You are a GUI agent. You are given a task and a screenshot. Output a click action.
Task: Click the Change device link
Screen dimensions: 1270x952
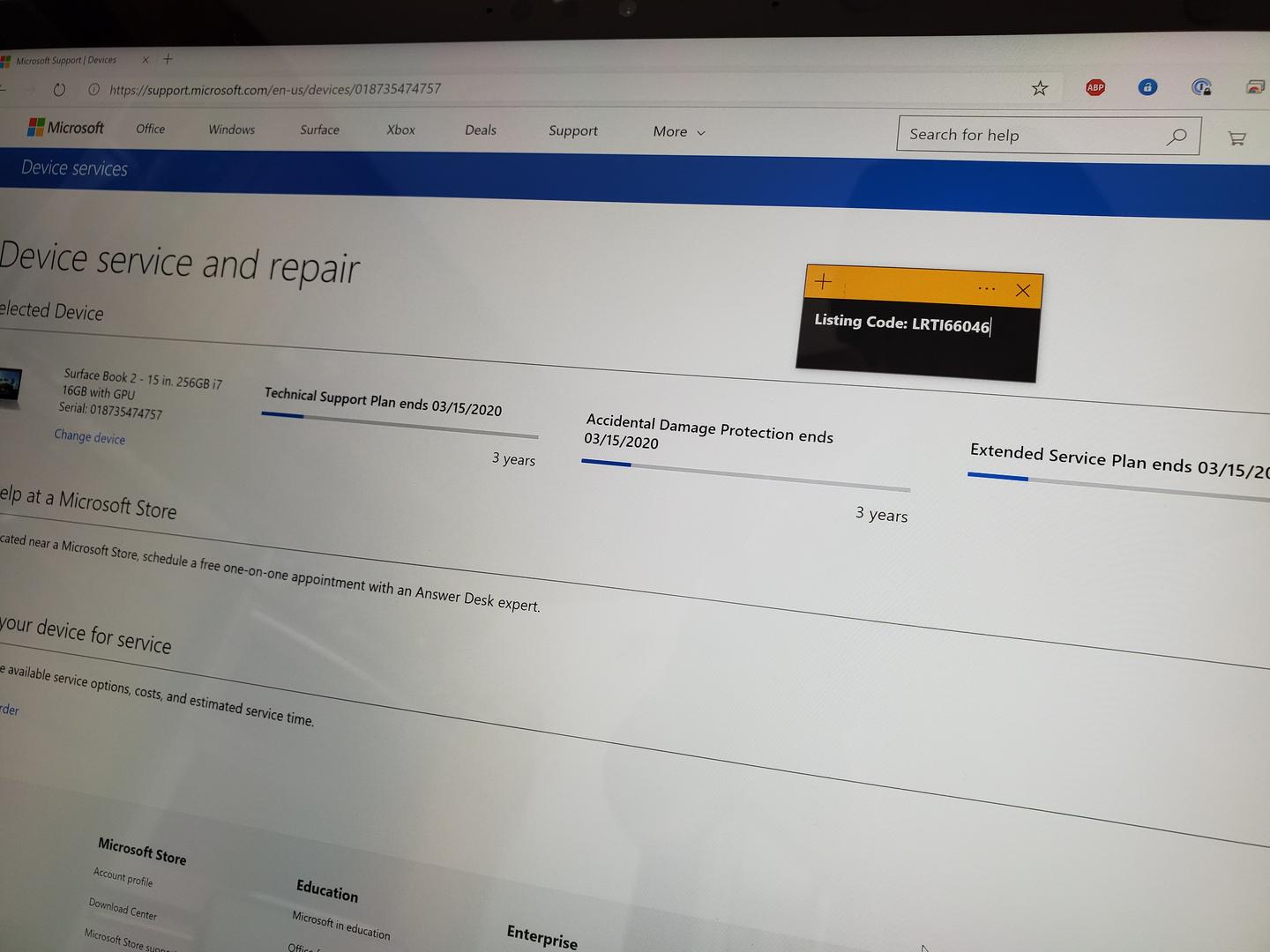click(89, 436)
